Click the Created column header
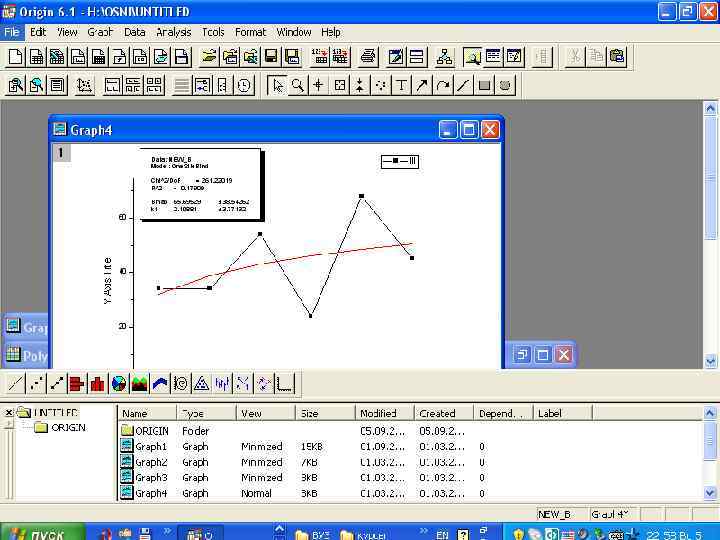This screenshot has height=540, width=720. (444, 413)
